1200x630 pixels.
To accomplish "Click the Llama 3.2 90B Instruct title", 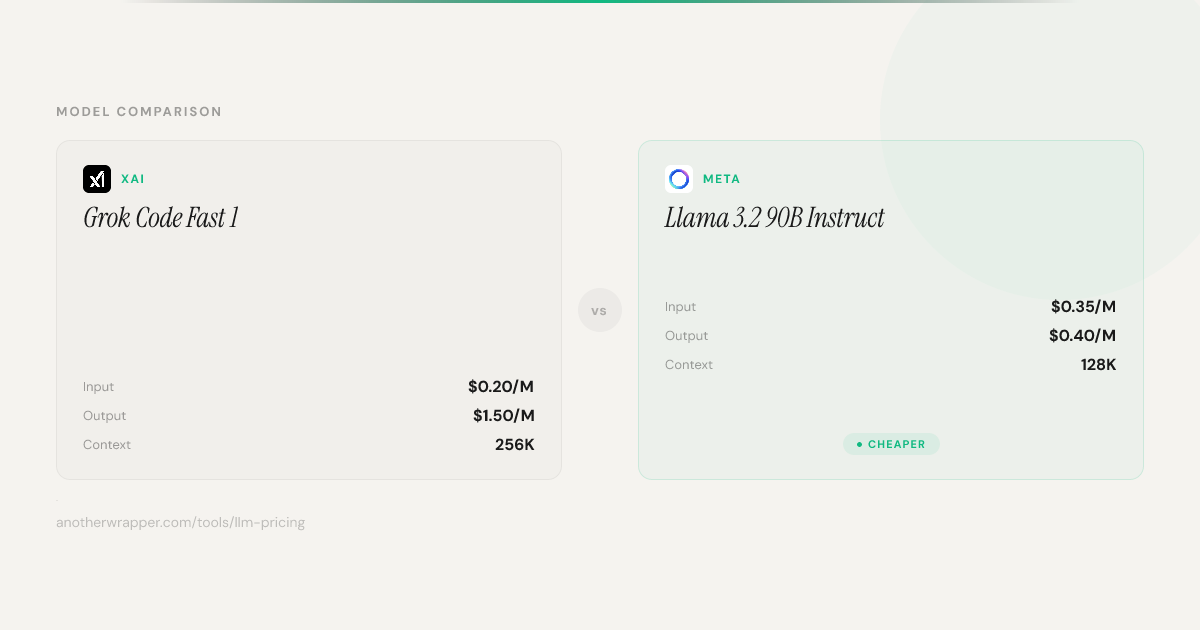I will coord(774,218).
